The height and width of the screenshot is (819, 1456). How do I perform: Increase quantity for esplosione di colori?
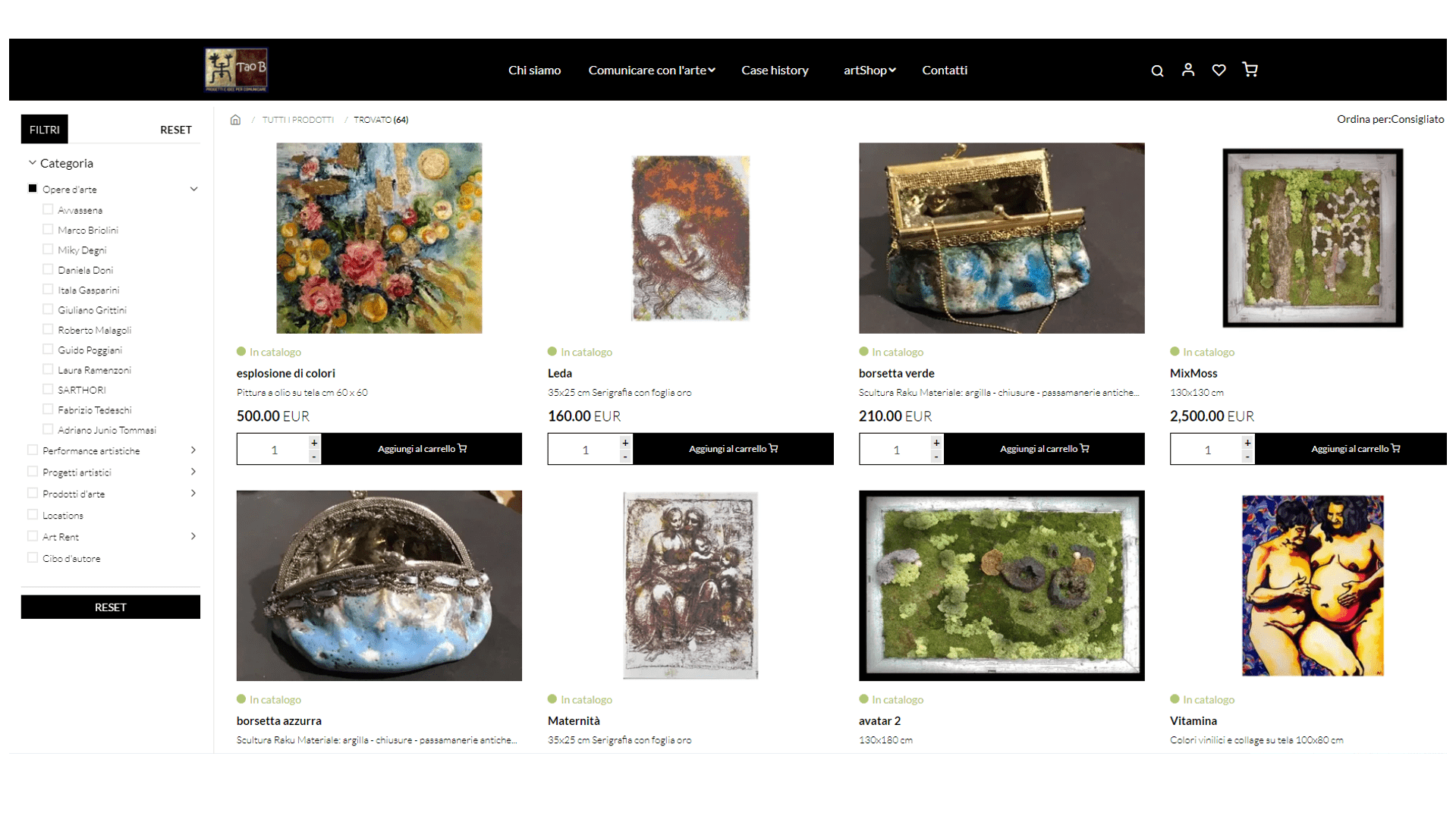point(314,442)
